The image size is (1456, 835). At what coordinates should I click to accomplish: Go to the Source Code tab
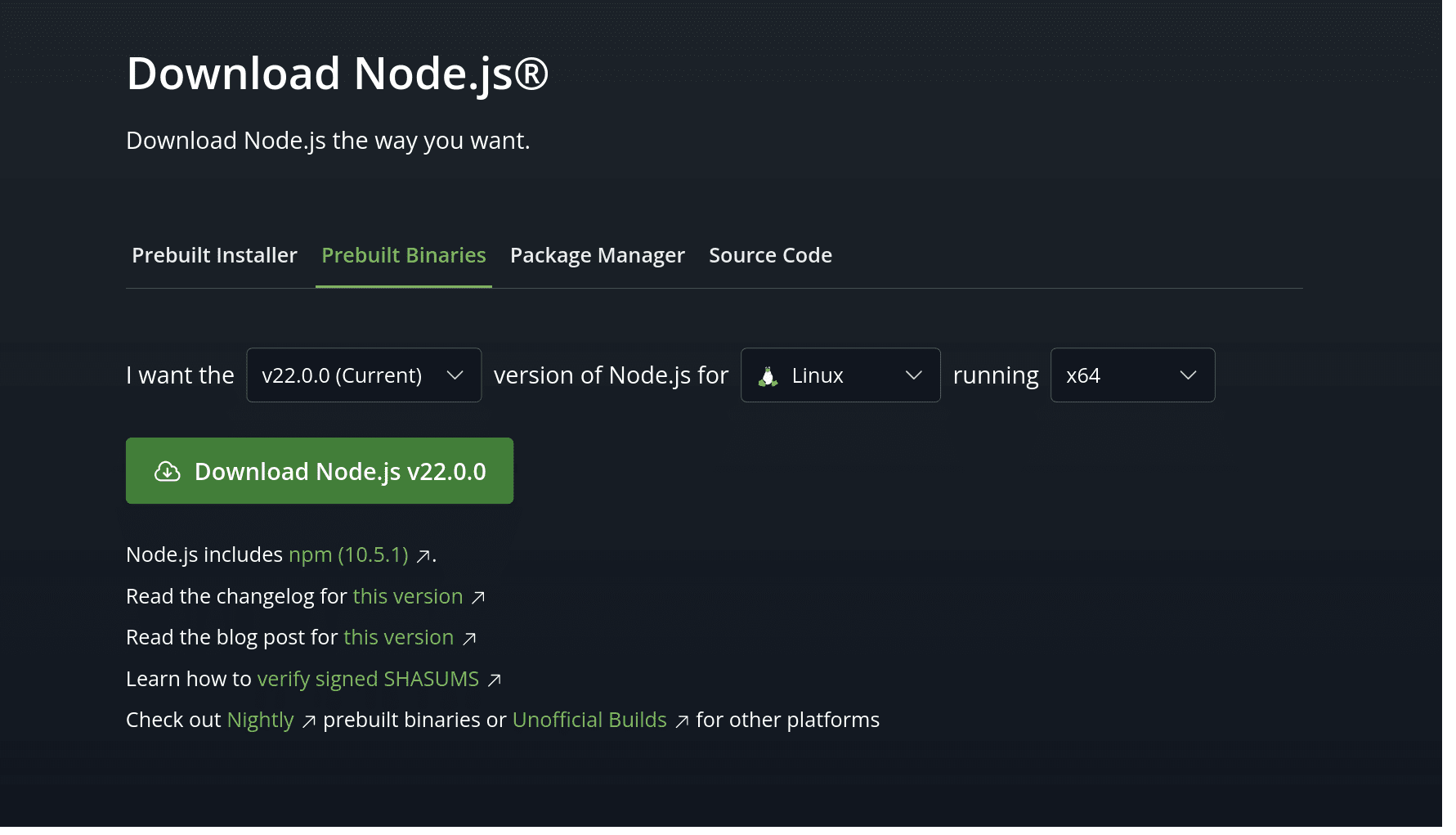click(770, 255)
